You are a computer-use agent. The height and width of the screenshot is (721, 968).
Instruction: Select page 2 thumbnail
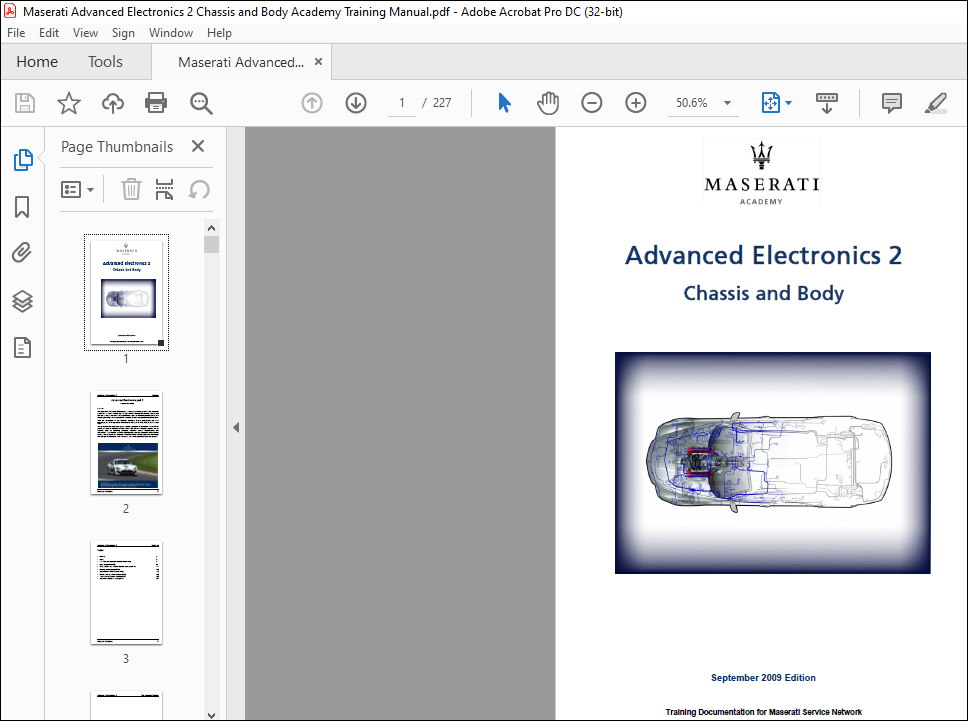[127, 443]
